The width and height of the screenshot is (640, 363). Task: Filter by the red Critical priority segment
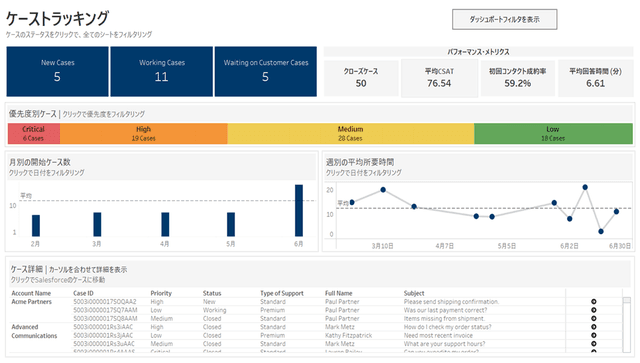click(x=34, y=134)
